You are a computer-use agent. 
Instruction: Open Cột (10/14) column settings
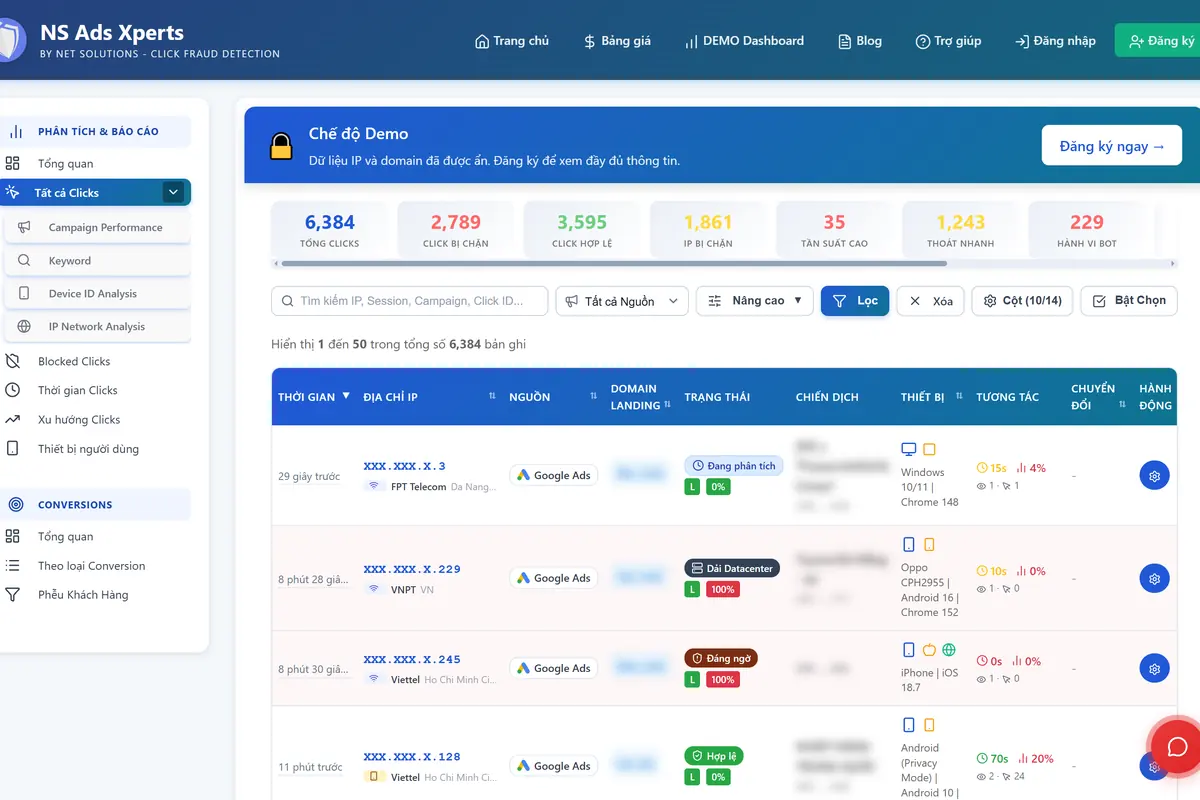[x=1022, y=301]
